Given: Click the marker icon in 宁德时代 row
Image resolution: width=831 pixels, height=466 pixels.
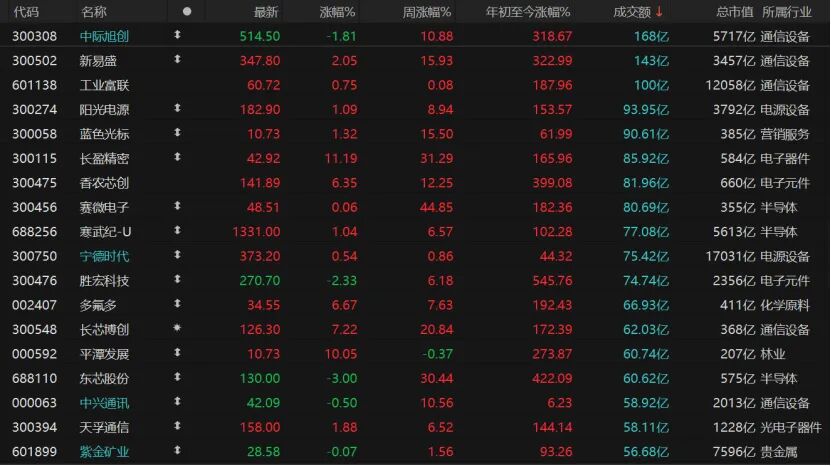Looking at the screenshot, I should click(178, 255).
